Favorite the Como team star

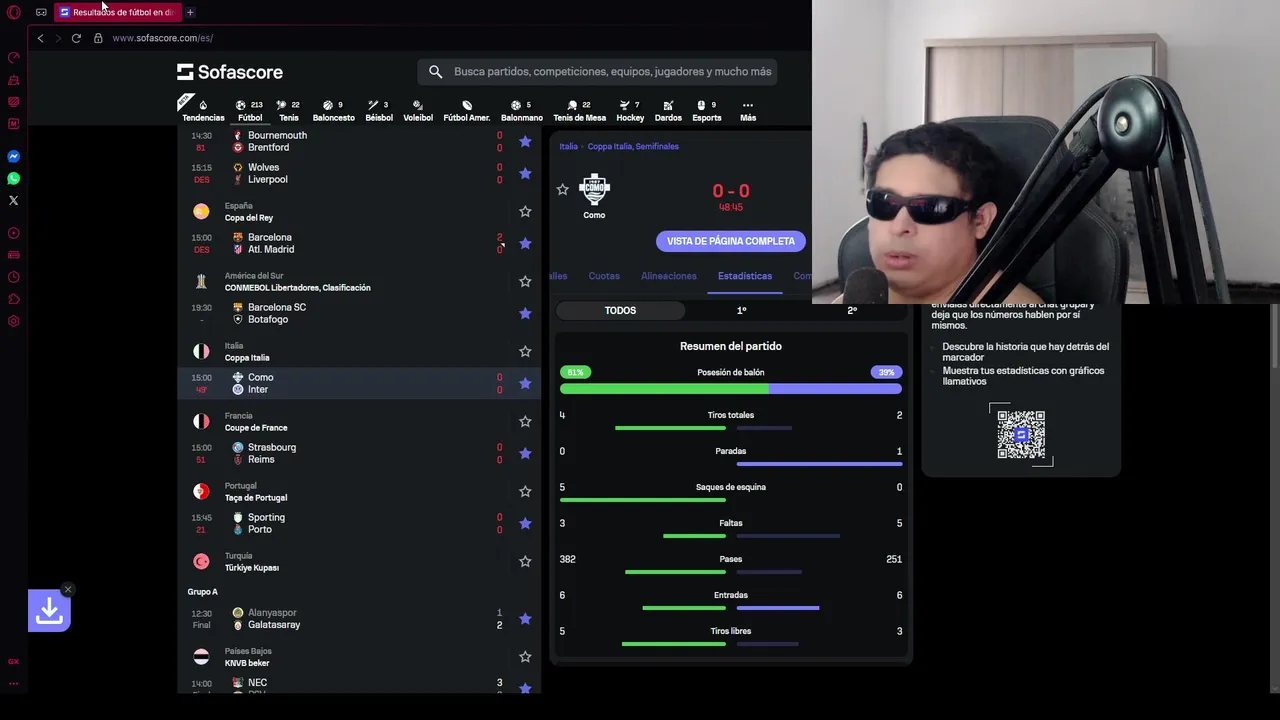562,189
